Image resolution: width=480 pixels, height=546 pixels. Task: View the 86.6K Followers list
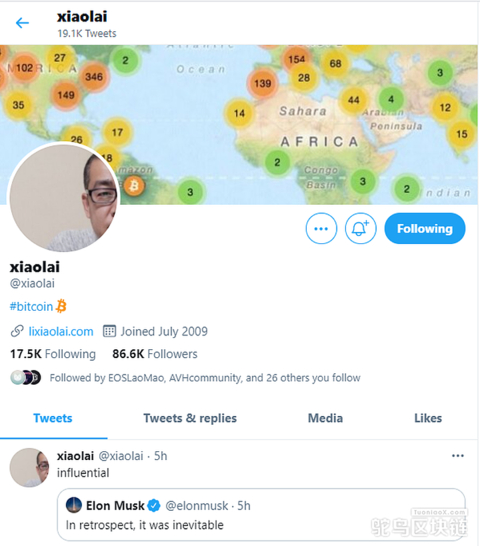point(155,354)
